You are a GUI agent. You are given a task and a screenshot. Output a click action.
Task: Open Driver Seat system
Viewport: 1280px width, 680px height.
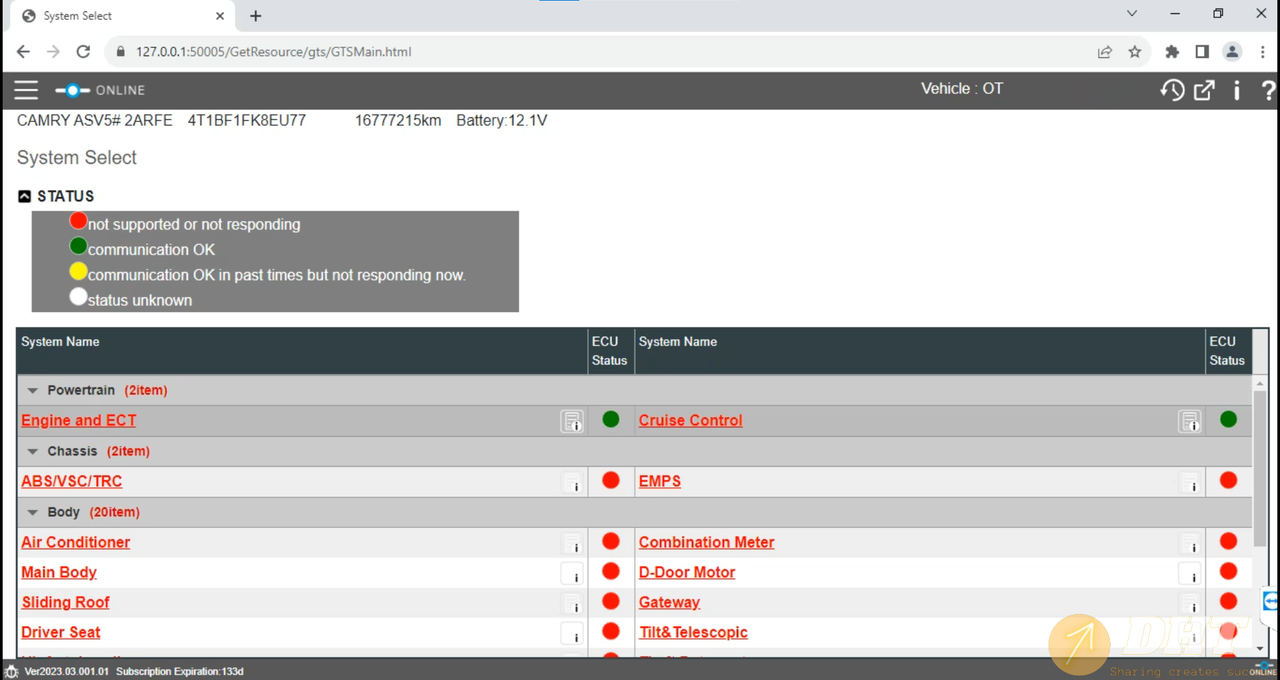61,633
